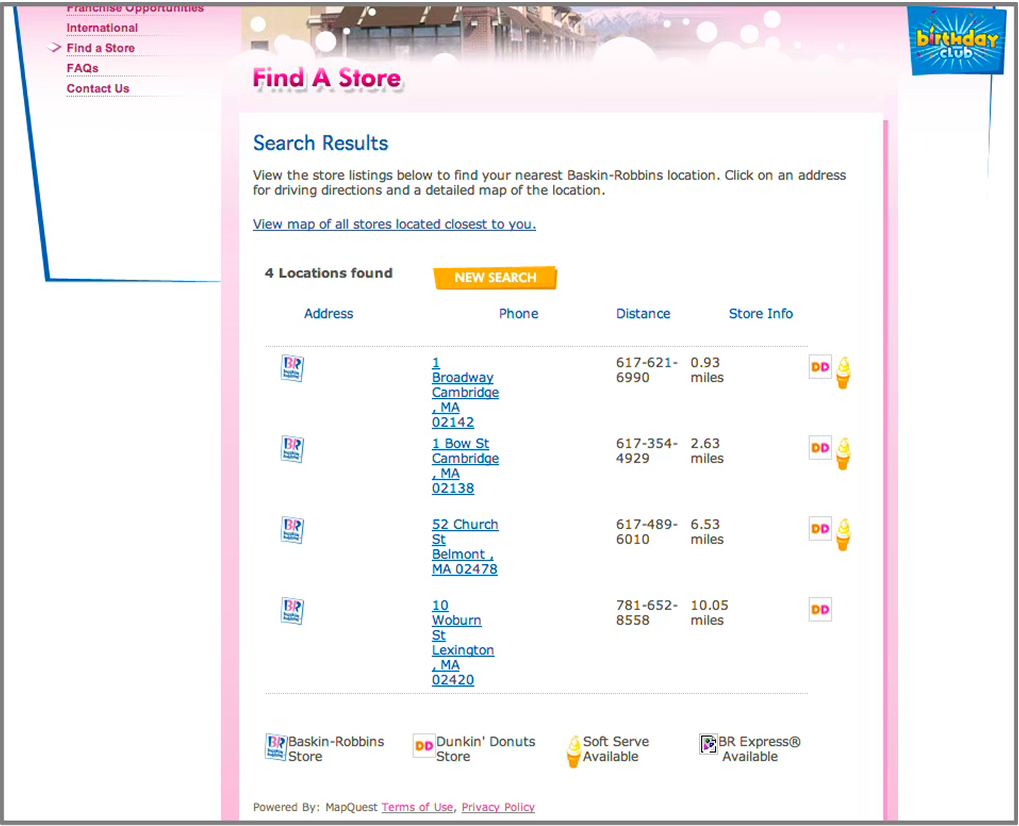Open directions for 1 Broadway Cambridge address
This screenshot has width=1019, height=826.
click(x=465, y=393)
